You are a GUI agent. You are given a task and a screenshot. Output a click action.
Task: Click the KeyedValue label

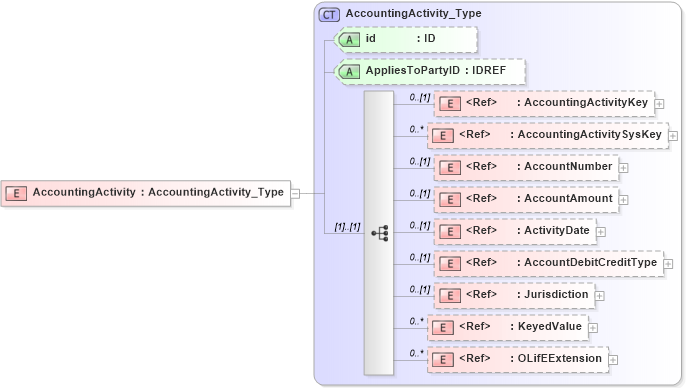click(550, 326)
